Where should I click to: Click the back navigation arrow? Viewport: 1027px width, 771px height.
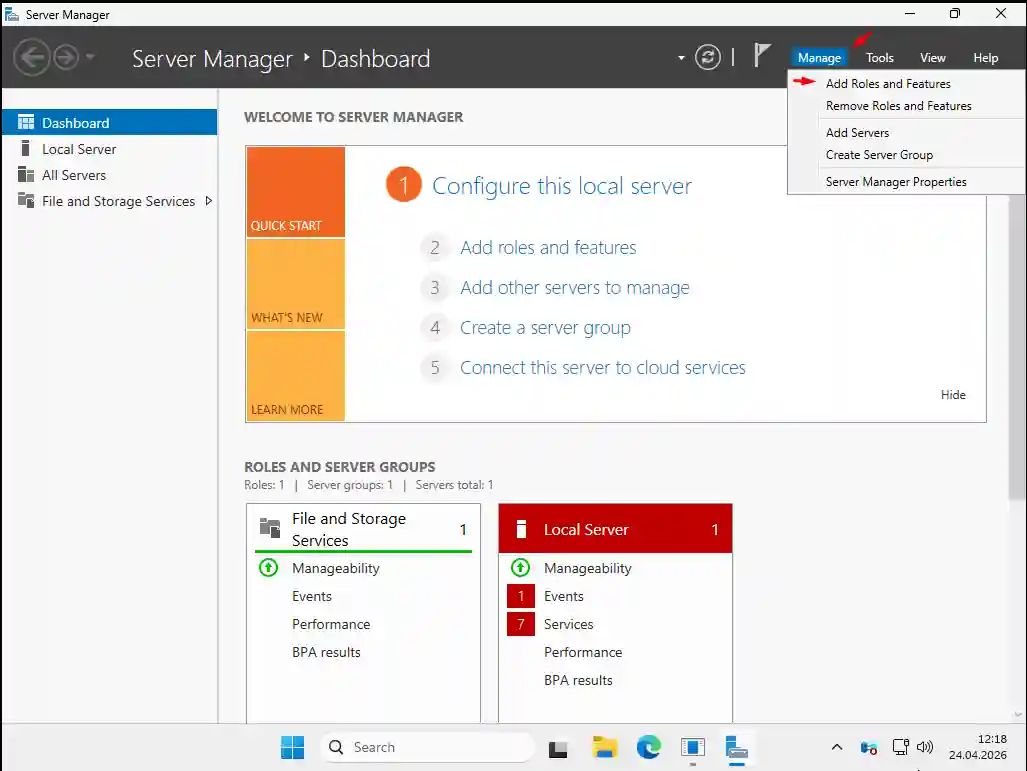[31, 58]
